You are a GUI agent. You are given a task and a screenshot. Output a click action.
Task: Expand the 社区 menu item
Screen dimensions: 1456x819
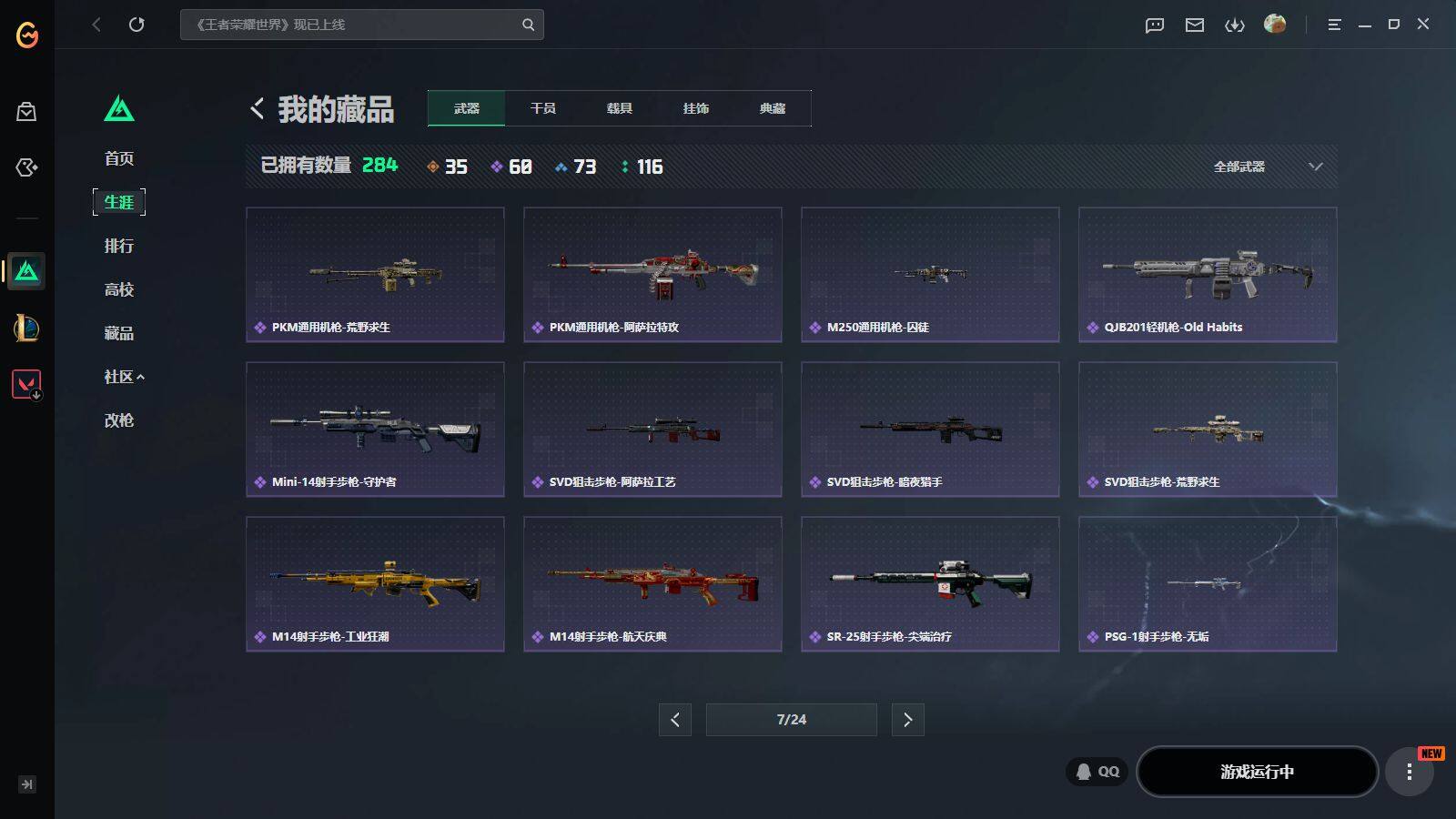[124, 377]
